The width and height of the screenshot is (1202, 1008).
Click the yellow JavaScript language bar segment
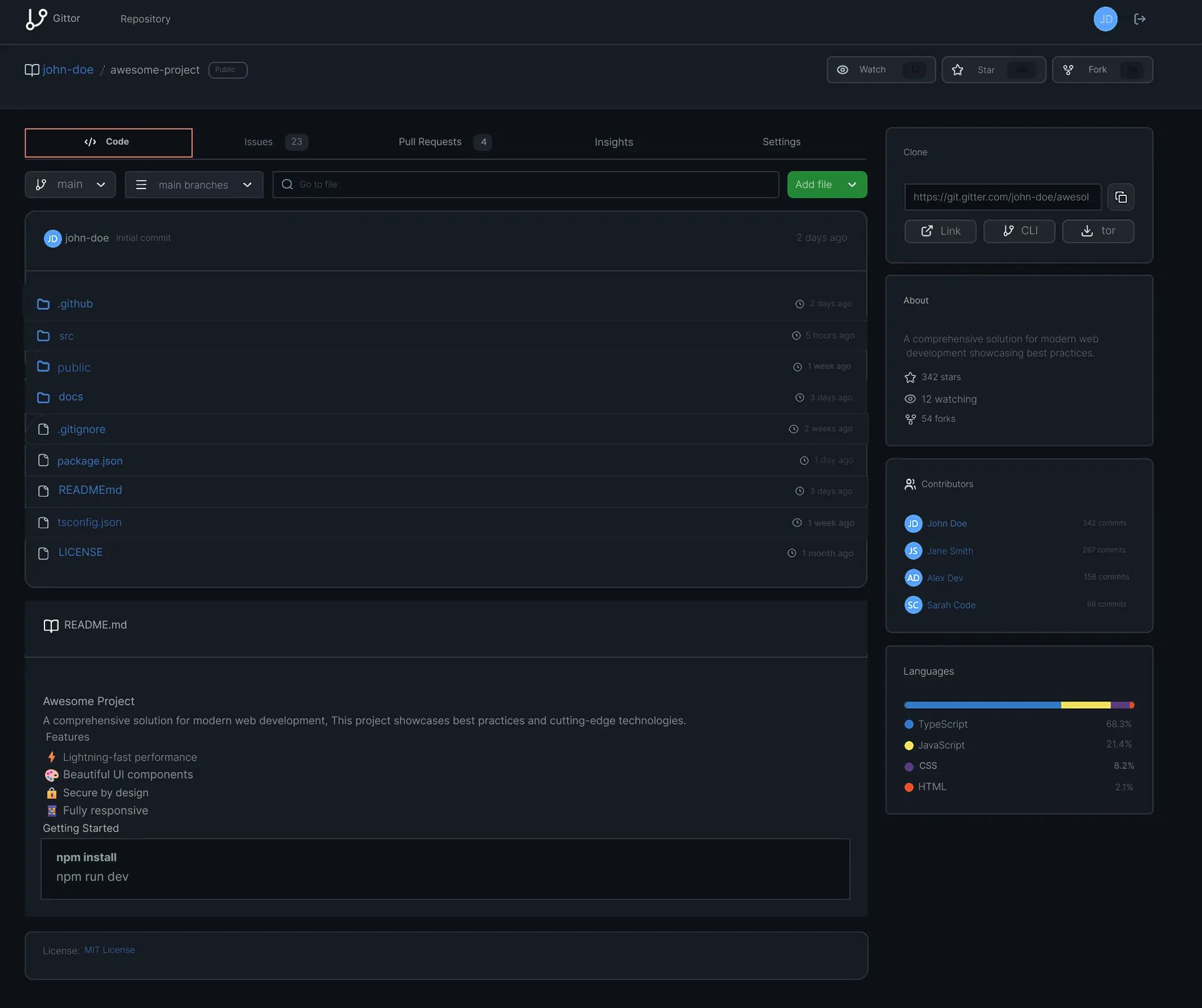point(1085,706)
